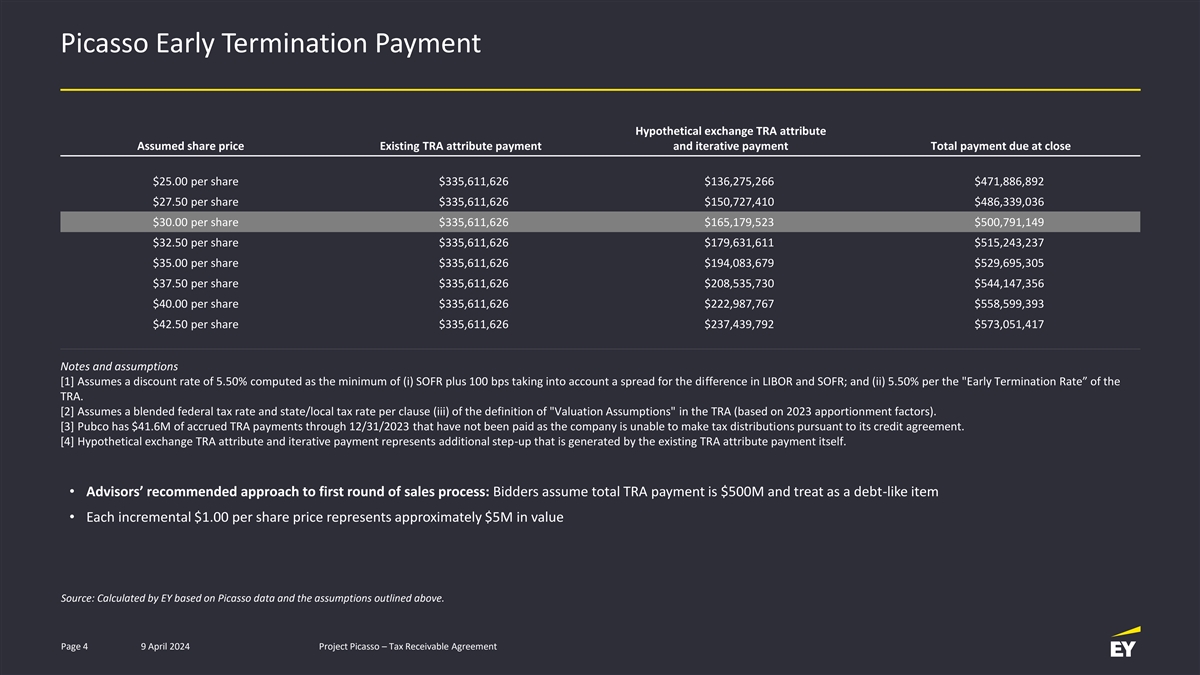Click the "Notes and assumptions" heading
1200x675 pixels.
tap(120, 366)
